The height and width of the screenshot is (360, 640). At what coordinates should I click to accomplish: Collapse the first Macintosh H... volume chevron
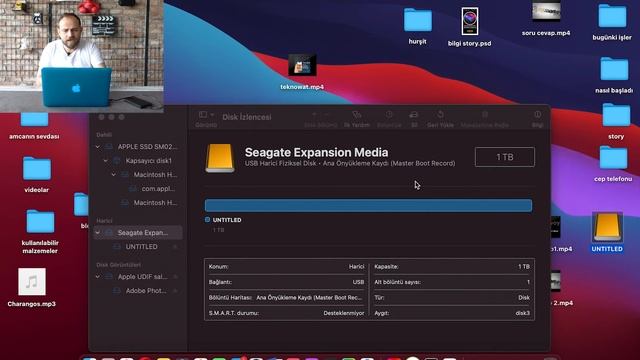114,174
